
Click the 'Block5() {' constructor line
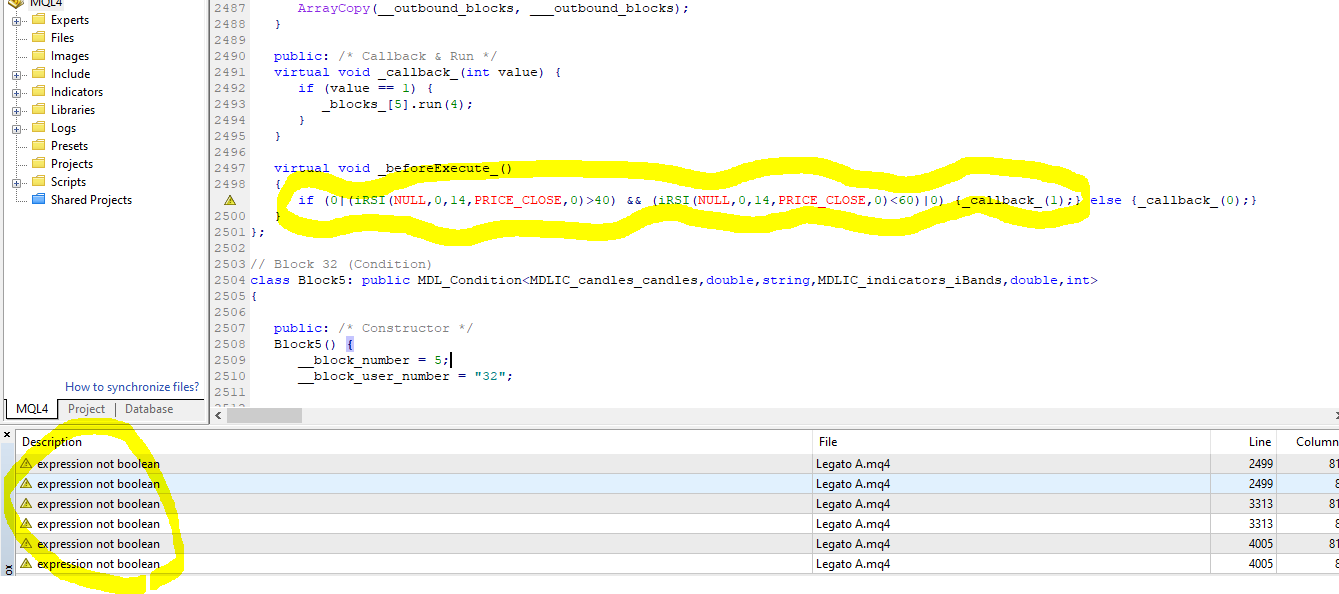pos(314,344)
